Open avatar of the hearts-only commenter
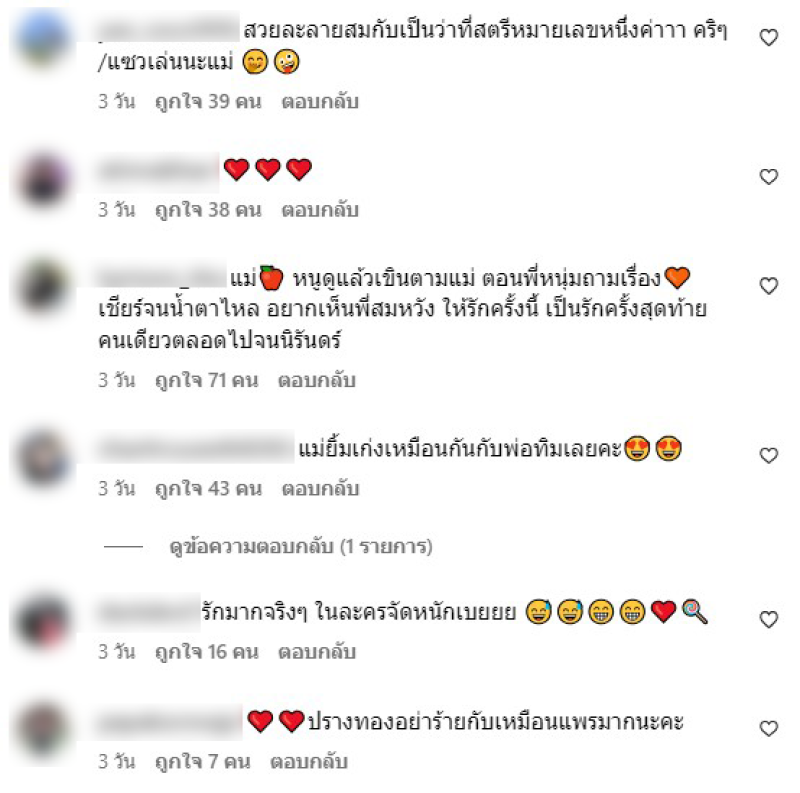 43,180
